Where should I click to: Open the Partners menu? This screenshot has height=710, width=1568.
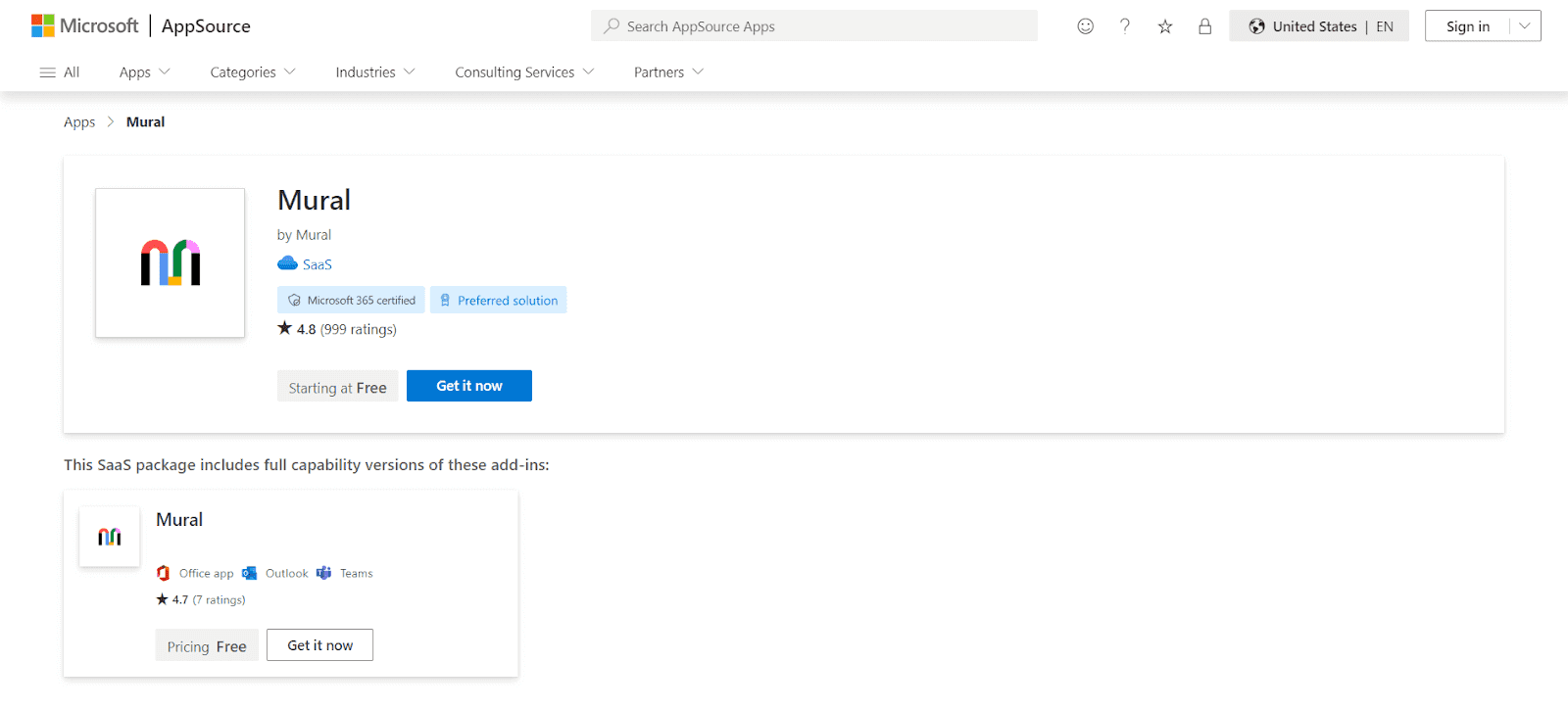668,72
